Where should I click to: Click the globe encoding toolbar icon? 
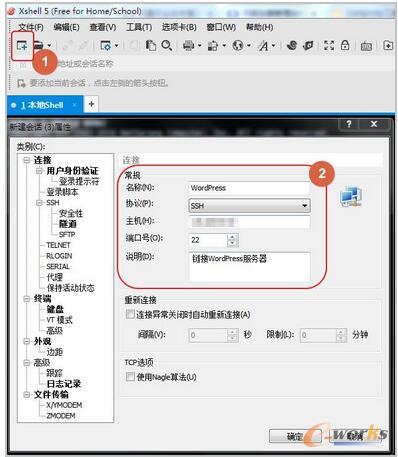(x=238, y=45)
